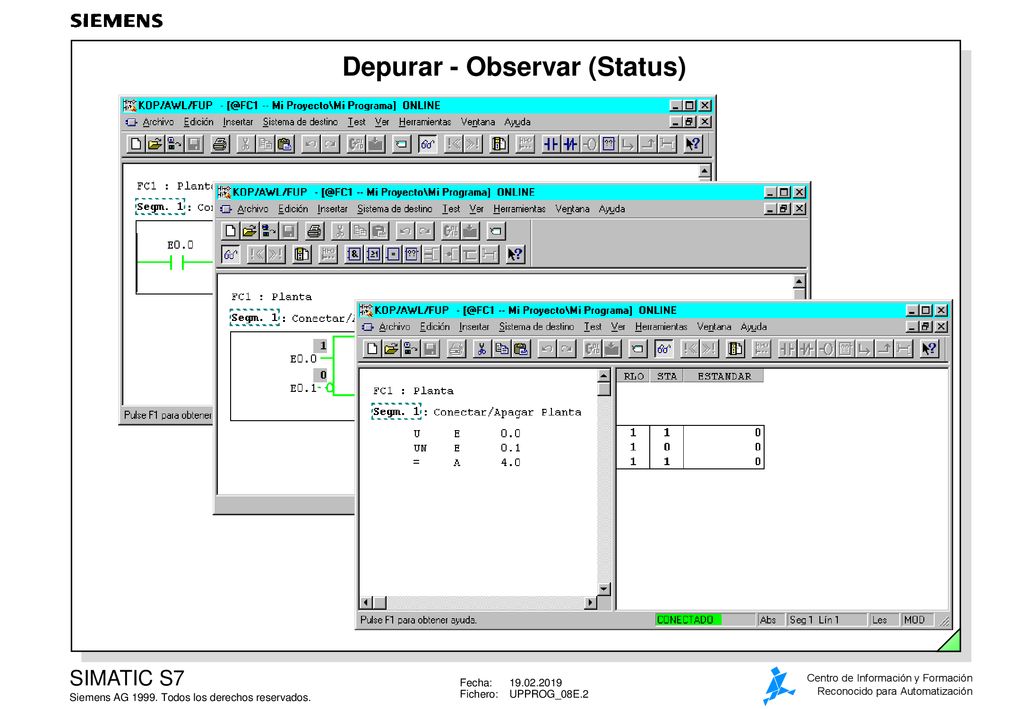Click Paste icon in the back KOP window

pyautogui.click(x=285, y=144)
